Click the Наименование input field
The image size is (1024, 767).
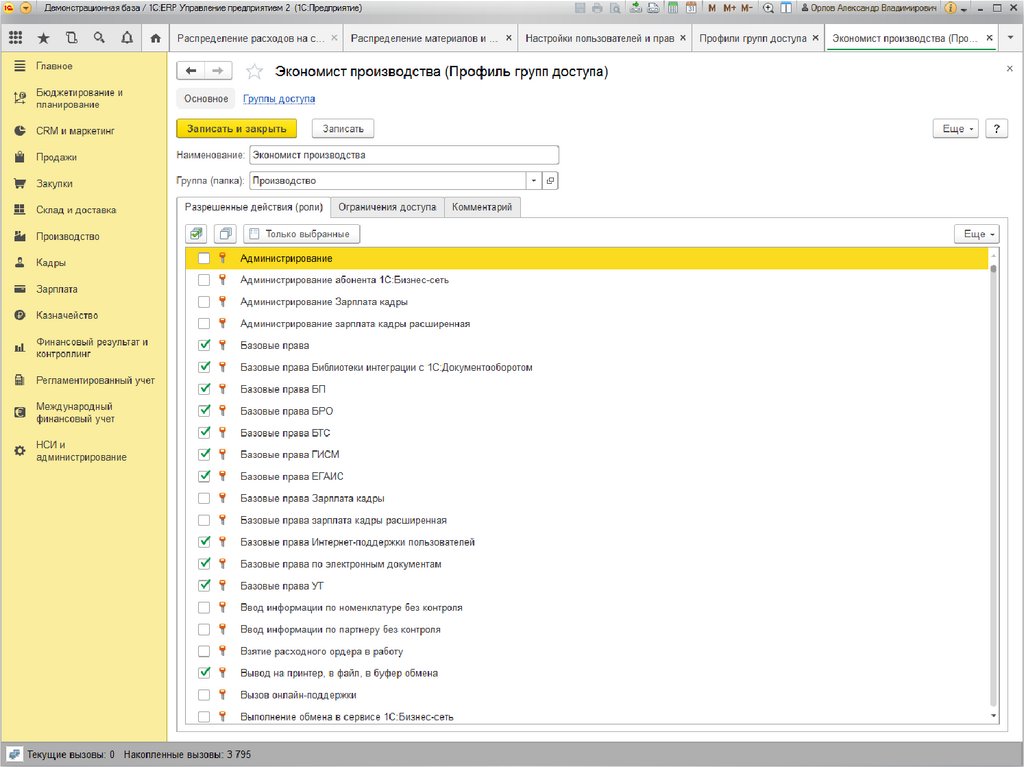(404, 155)
